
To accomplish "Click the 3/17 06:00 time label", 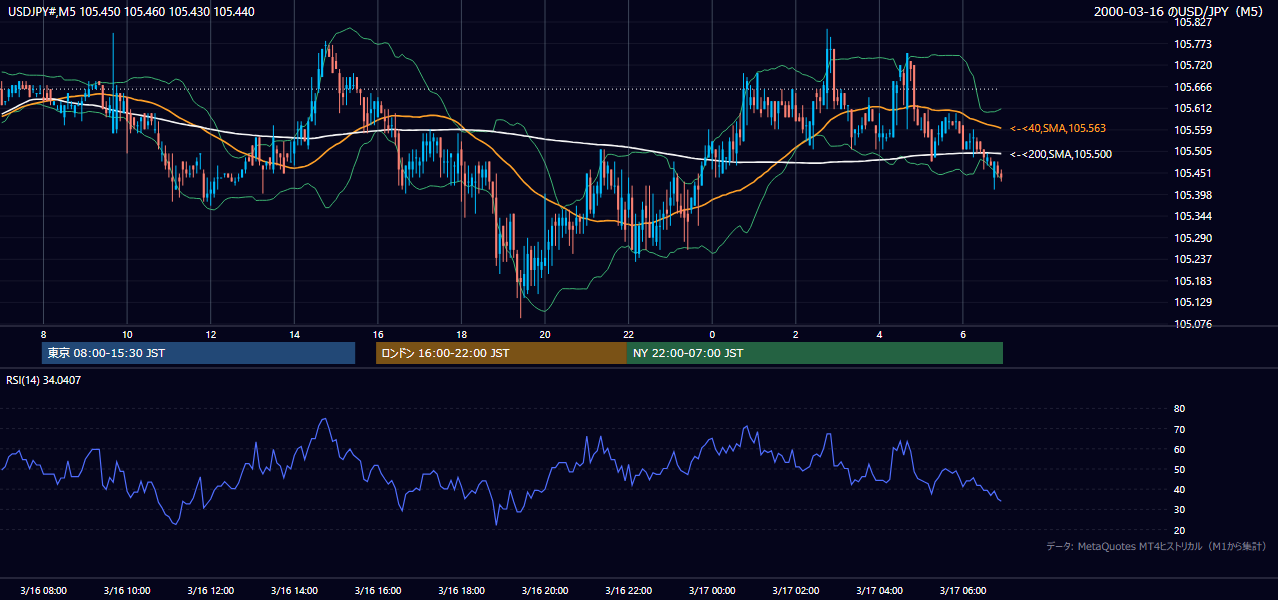I will 963,590.
